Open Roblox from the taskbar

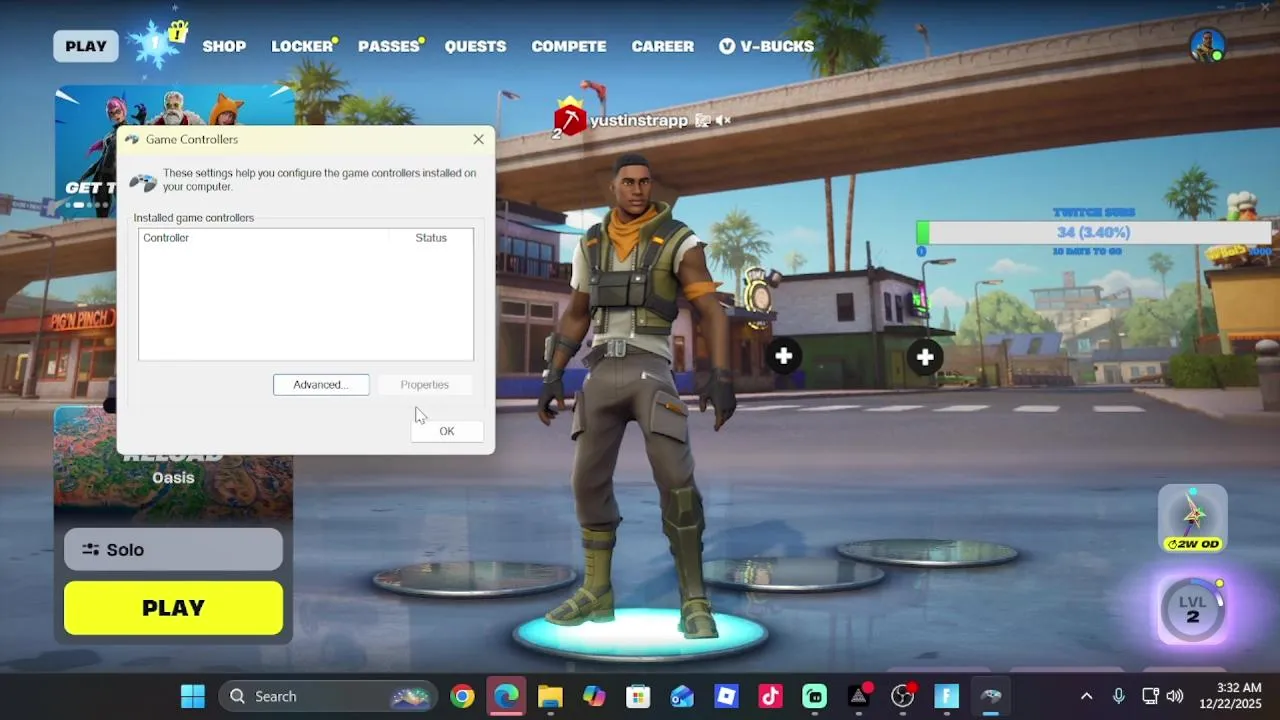726,696
